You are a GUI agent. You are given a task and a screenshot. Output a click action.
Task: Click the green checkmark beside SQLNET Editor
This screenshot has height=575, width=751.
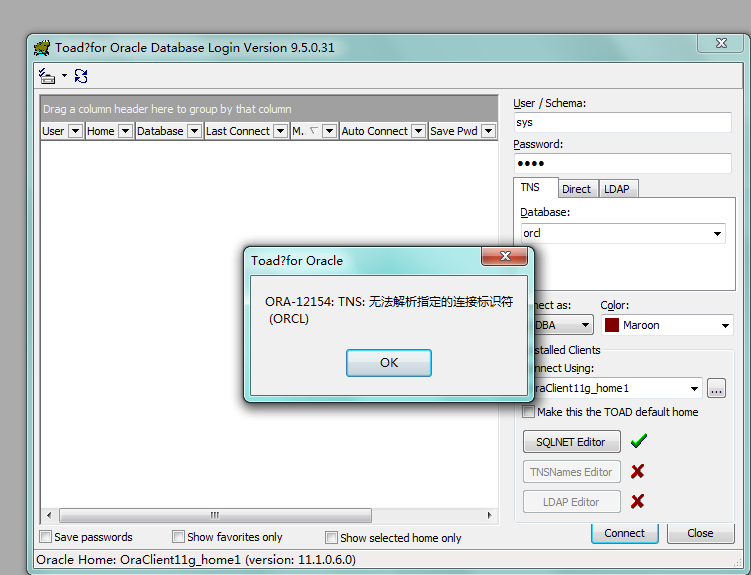tap(638, 441)
